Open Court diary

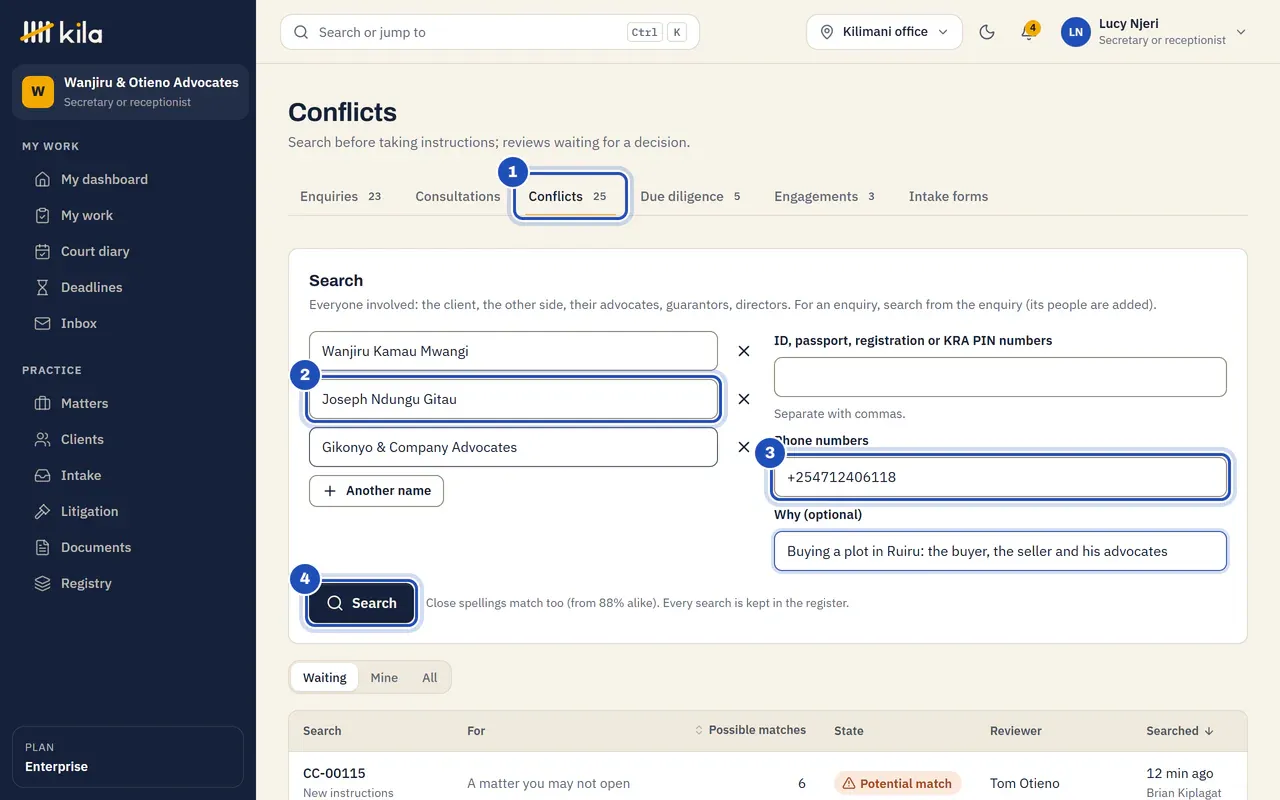pyautogui.click(x=128, y=252)
